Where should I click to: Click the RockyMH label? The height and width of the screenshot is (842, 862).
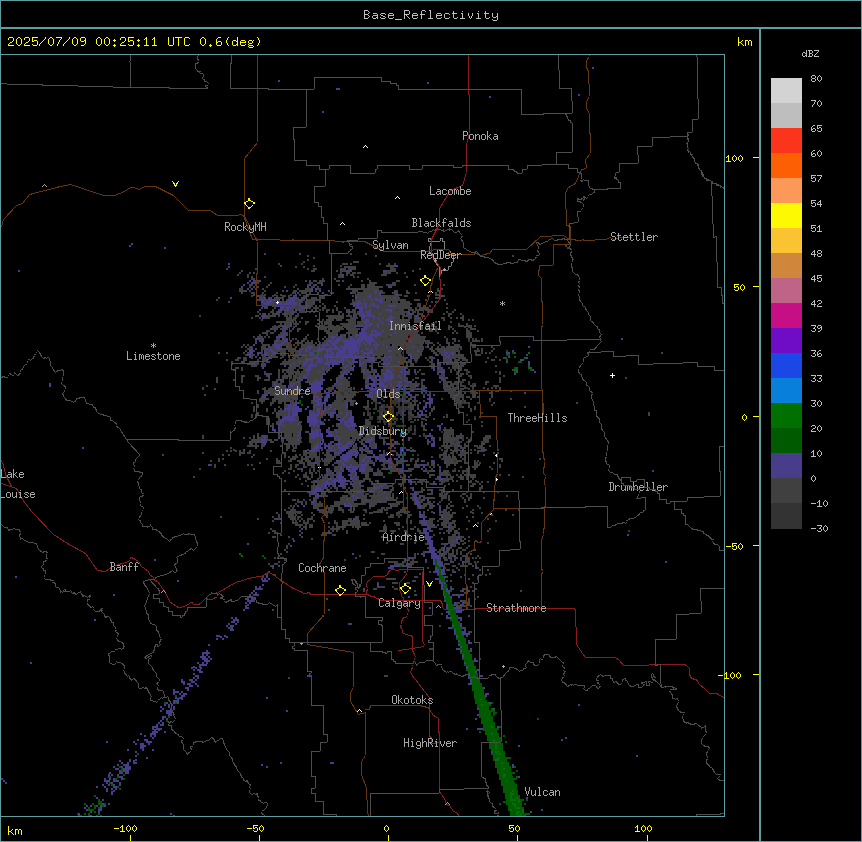pos(245,227)
